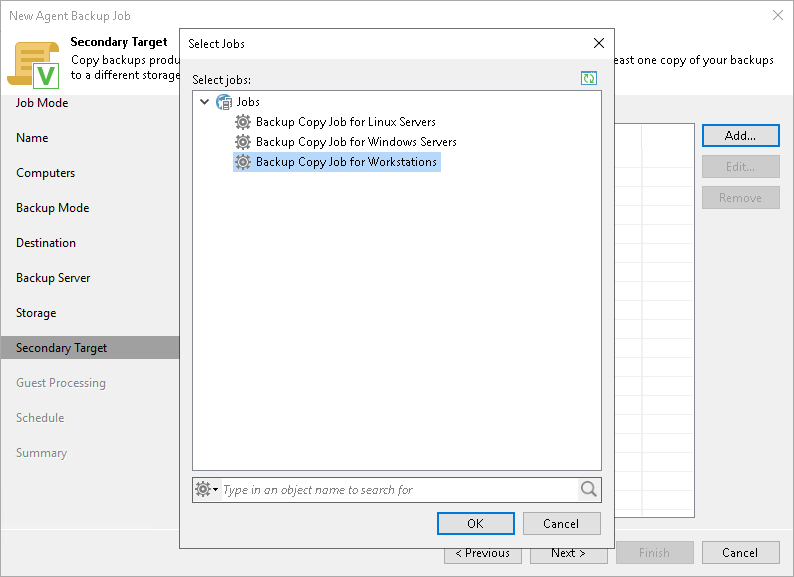The height and width of the screenshot is (577, 794).
Task: Cancel the Select Jobs dialog
Action: coord(561,523)
